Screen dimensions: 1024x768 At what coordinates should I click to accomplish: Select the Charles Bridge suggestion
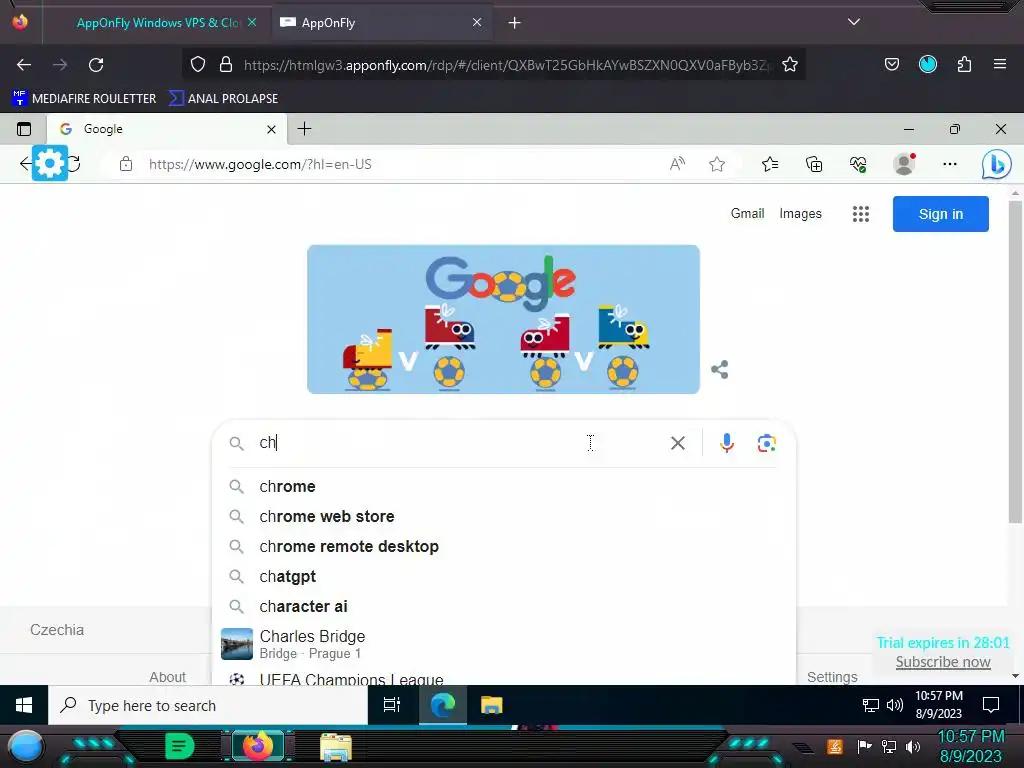(504, 644)
